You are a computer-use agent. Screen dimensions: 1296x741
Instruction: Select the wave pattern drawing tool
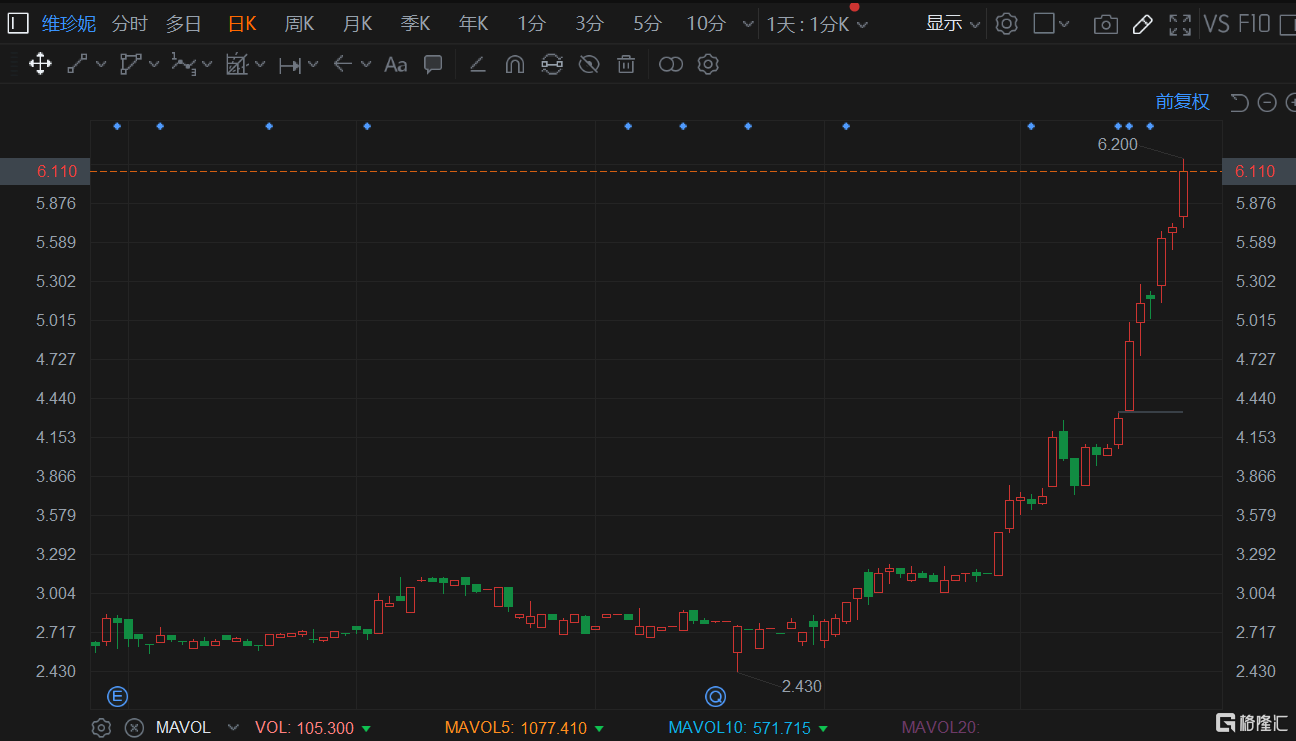tap(183, 65)
